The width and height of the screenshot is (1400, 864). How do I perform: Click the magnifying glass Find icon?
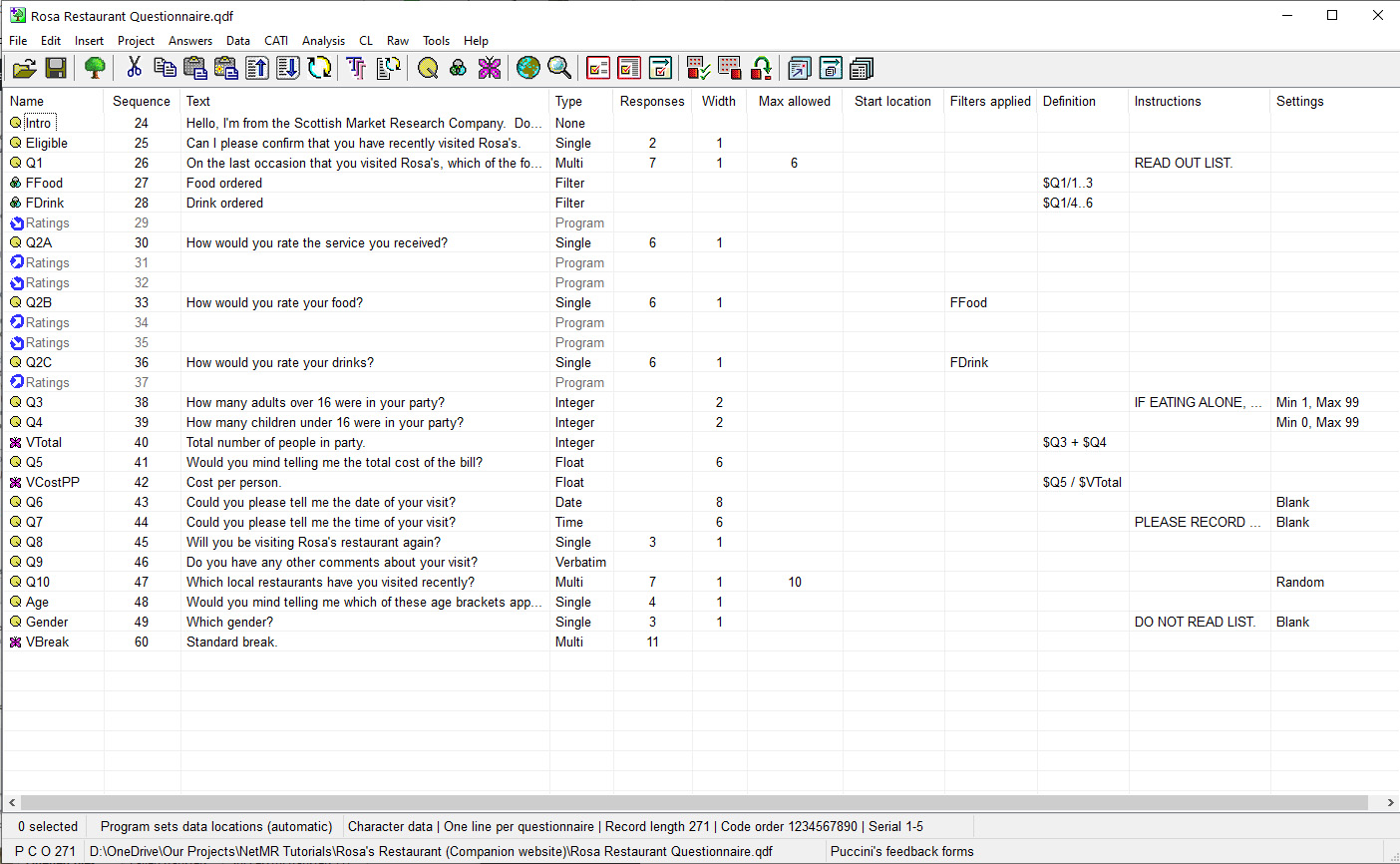559,68
